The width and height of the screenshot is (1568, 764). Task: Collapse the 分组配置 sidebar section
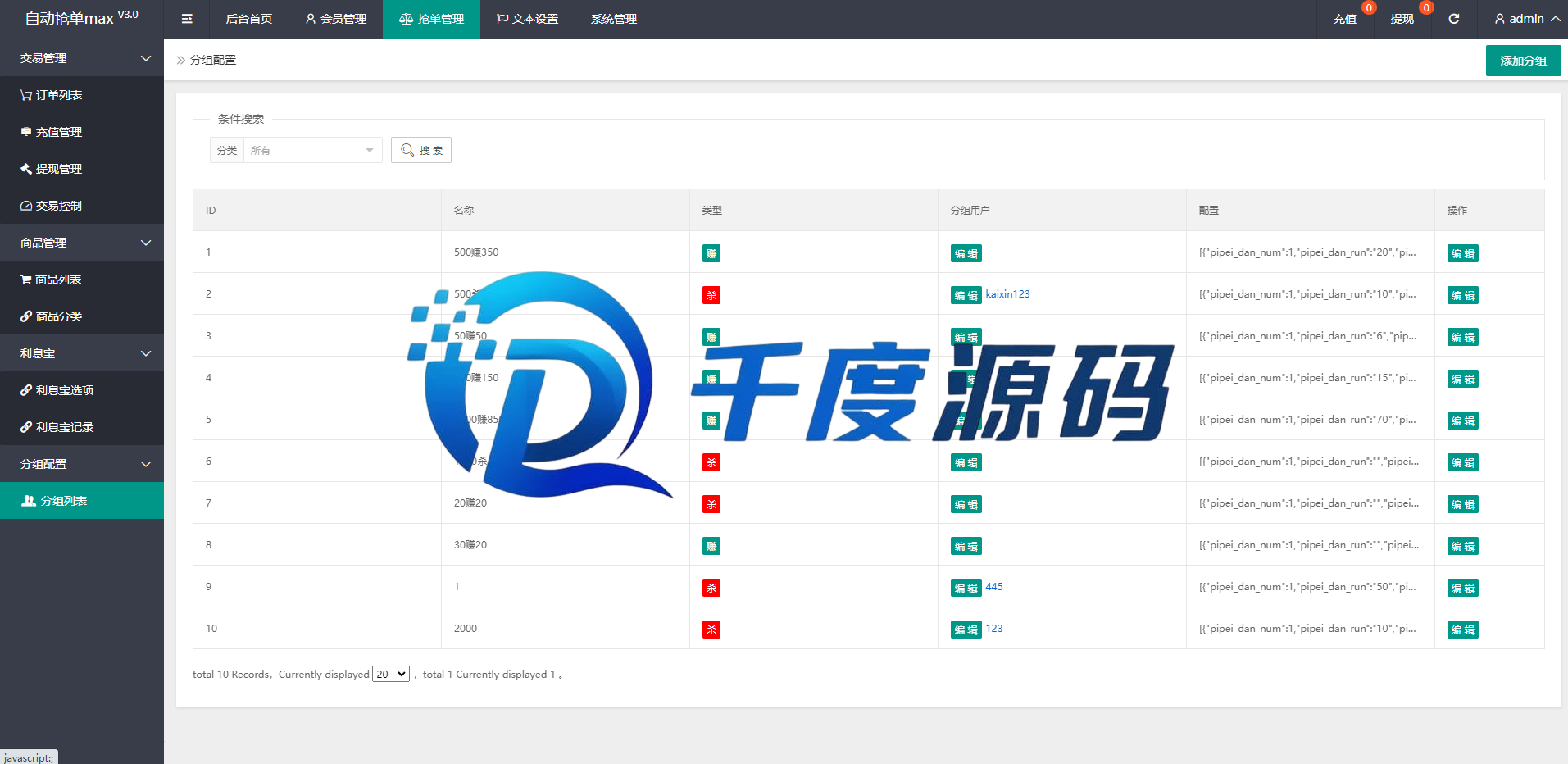pyautogui.click(x=82, y=464)
